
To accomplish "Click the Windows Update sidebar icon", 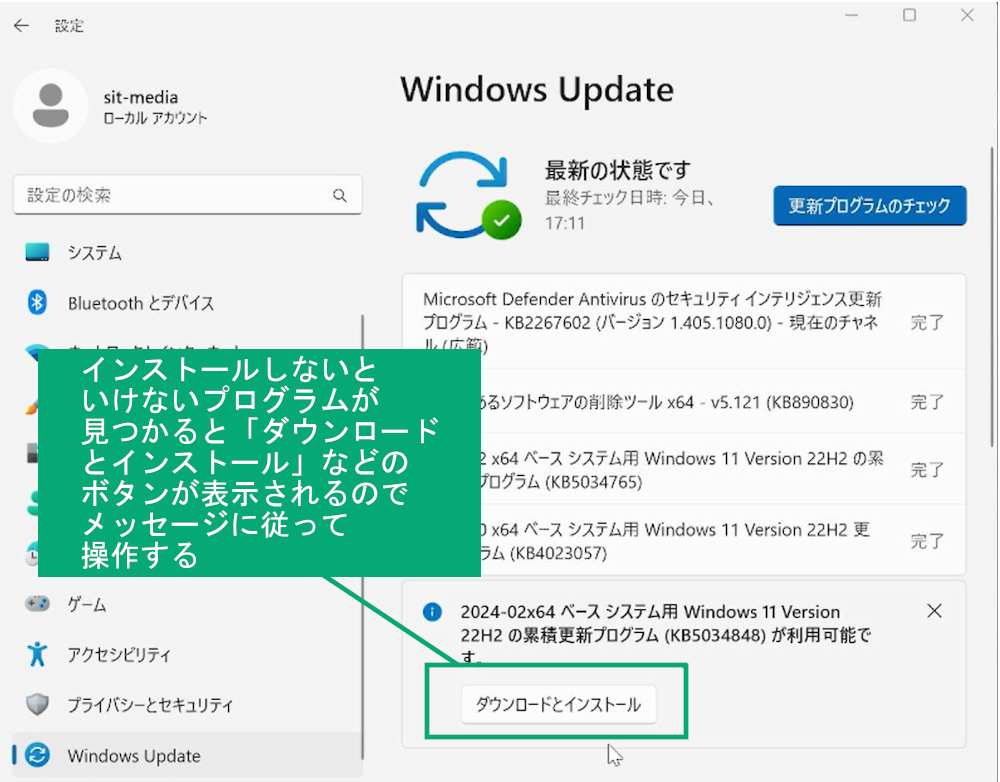I will pyautogui.click(x=37, y=755).
